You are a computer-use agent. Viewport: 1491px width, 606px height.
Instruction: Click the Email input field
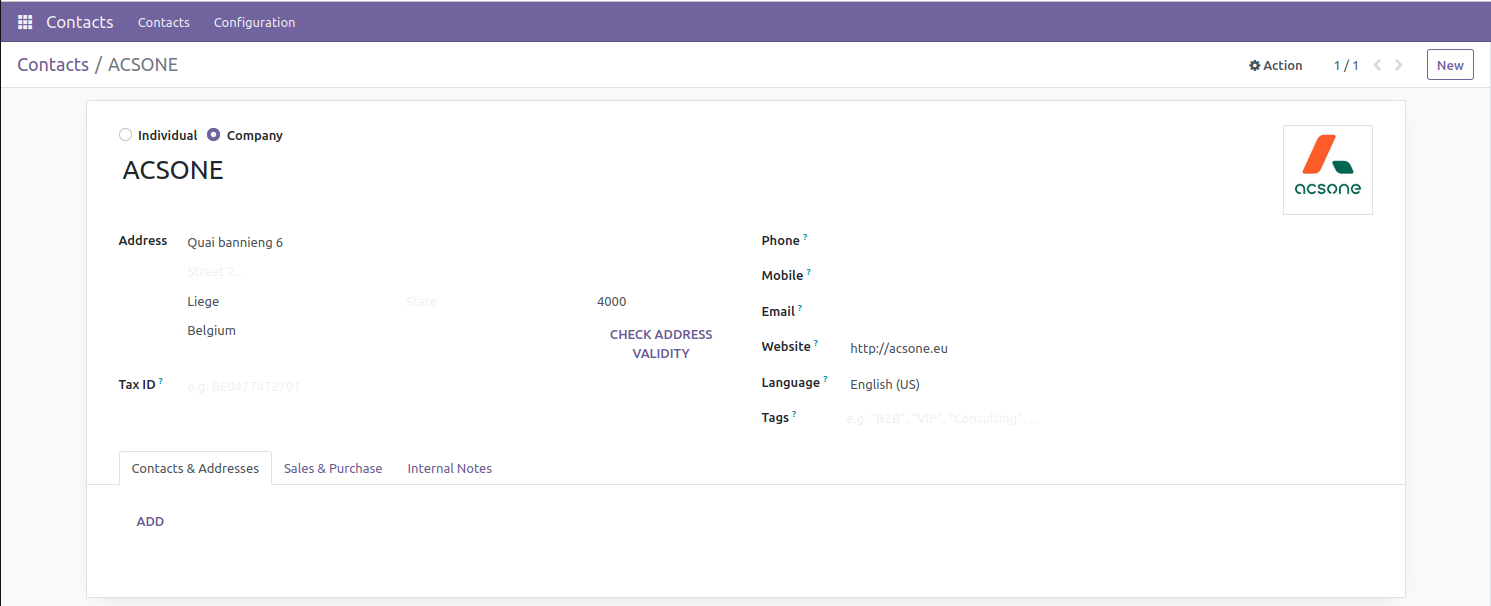pos(1110,312)
